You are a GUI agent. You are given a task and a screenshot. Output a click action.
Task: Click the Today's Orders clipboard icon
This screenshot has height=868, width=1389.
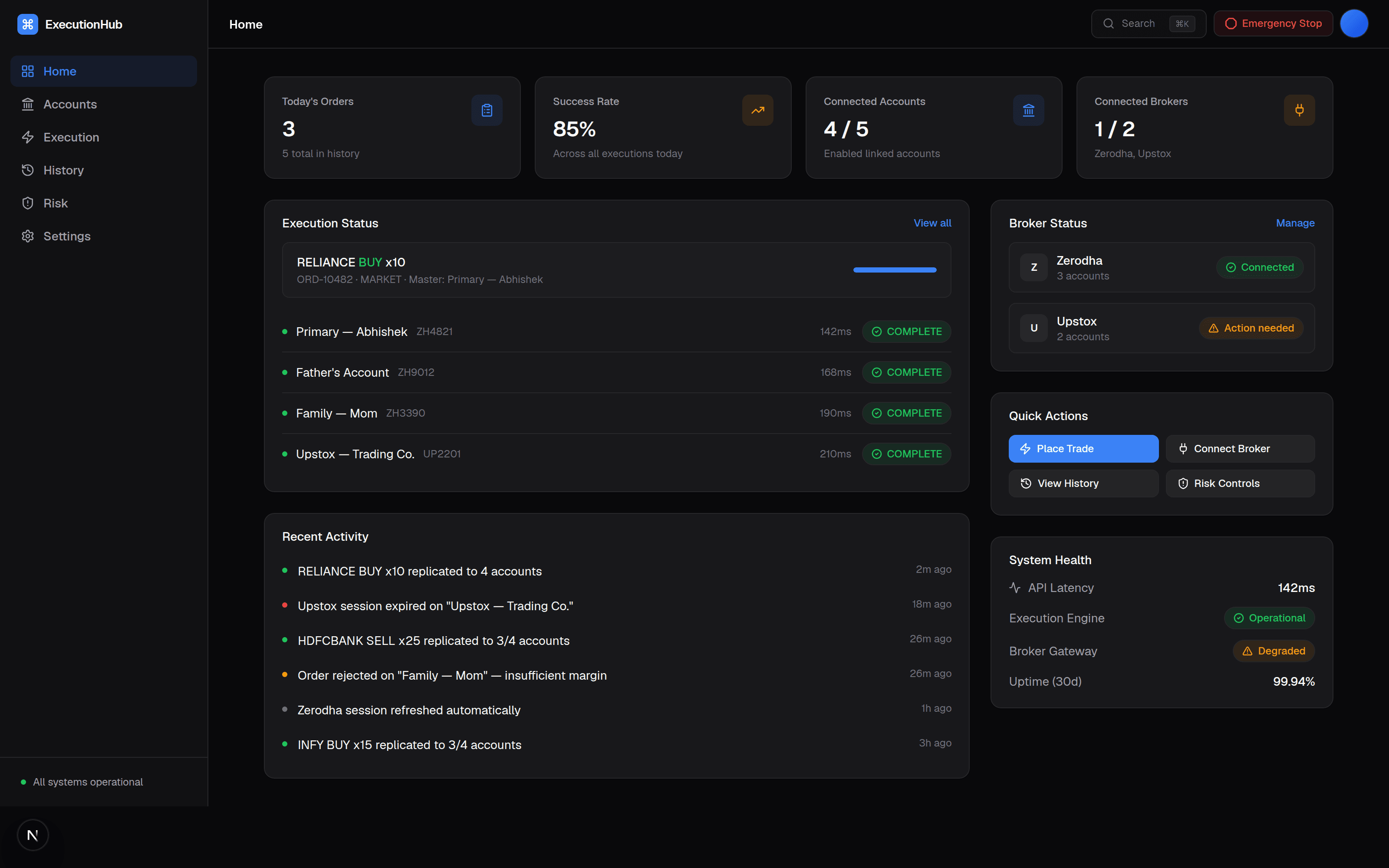coord(487,110)
